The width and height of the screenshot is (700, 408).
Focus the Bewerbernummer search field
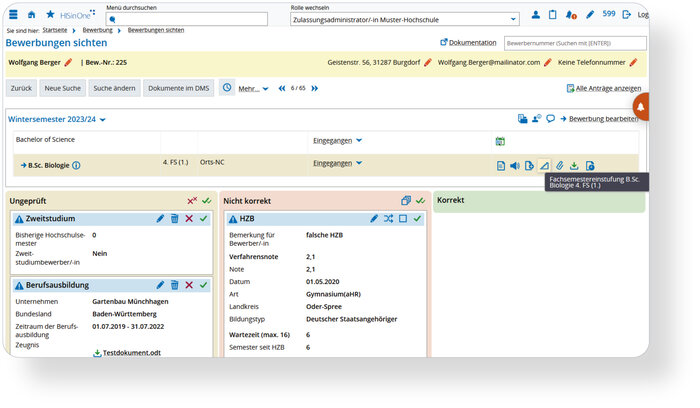575,43
